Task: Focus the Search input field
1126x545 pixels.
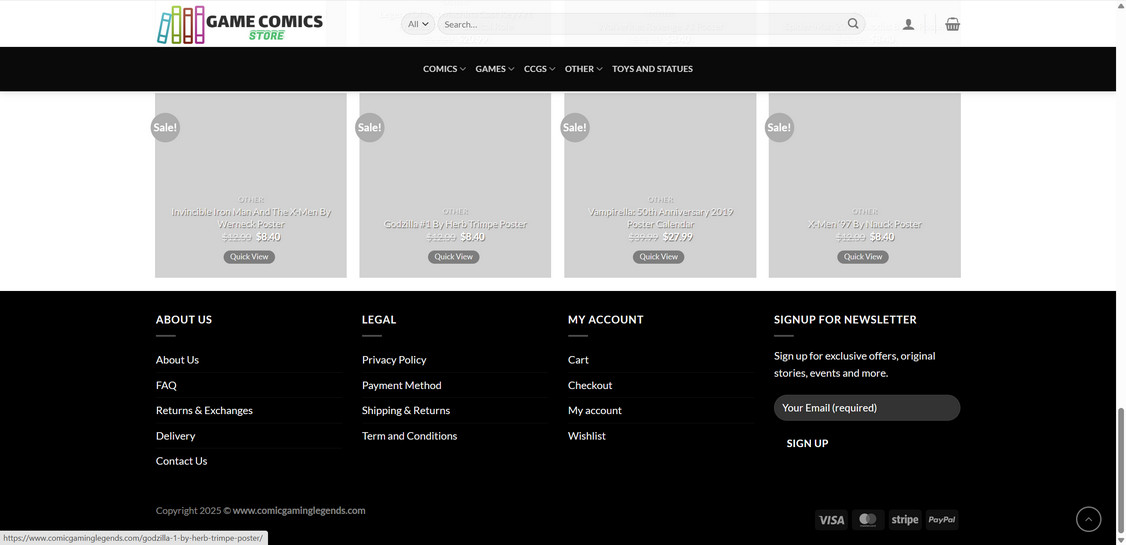Action: (x=643, y=24)
